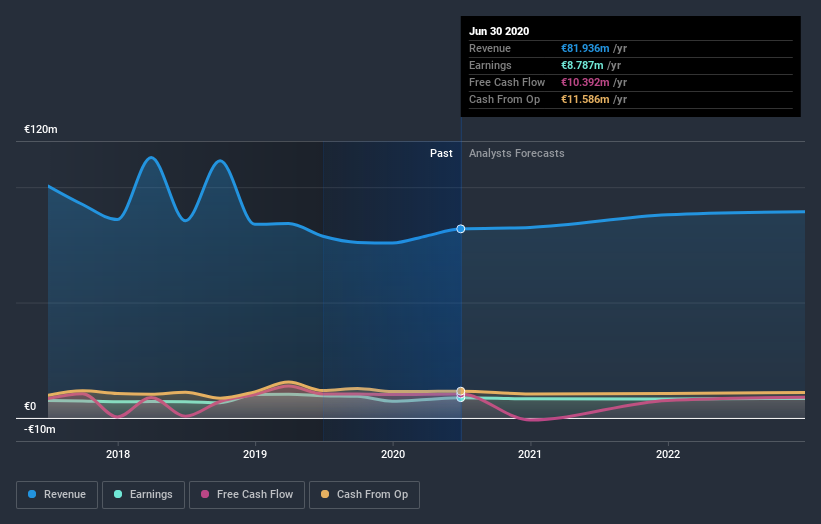Click the 2021 x-axis label
The width and height of the screenshot is (821, 524).
(530, 454)
